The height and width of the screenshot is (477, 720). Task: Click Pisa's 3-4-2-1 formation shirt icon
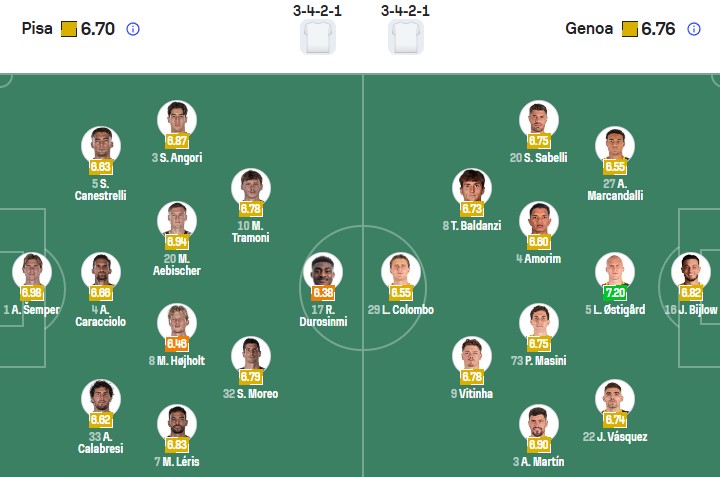[x=317, y=37]
